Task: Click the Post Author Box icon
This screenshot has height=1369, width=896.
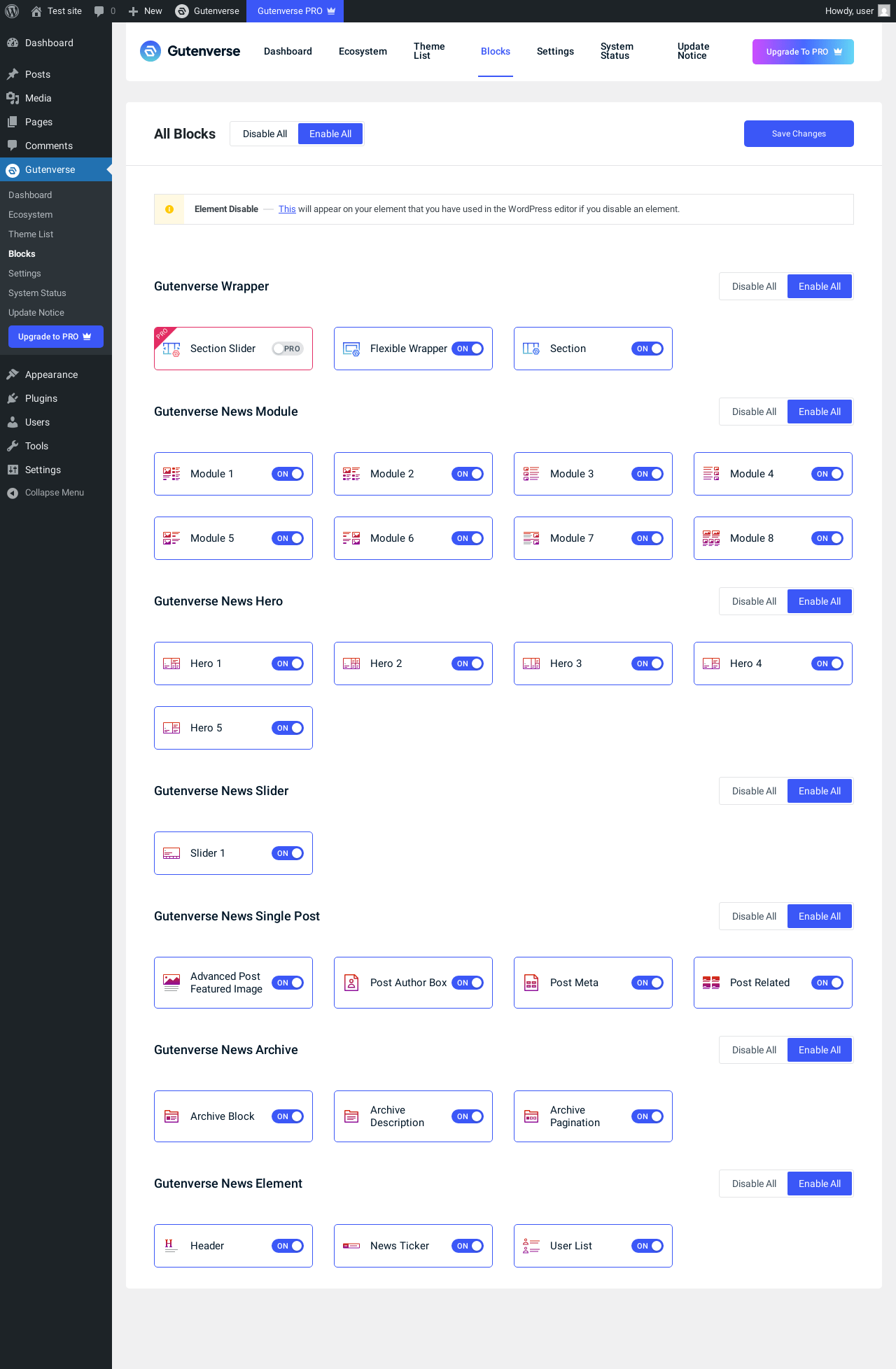Action: pyautogui.click(x=351, y=983)
